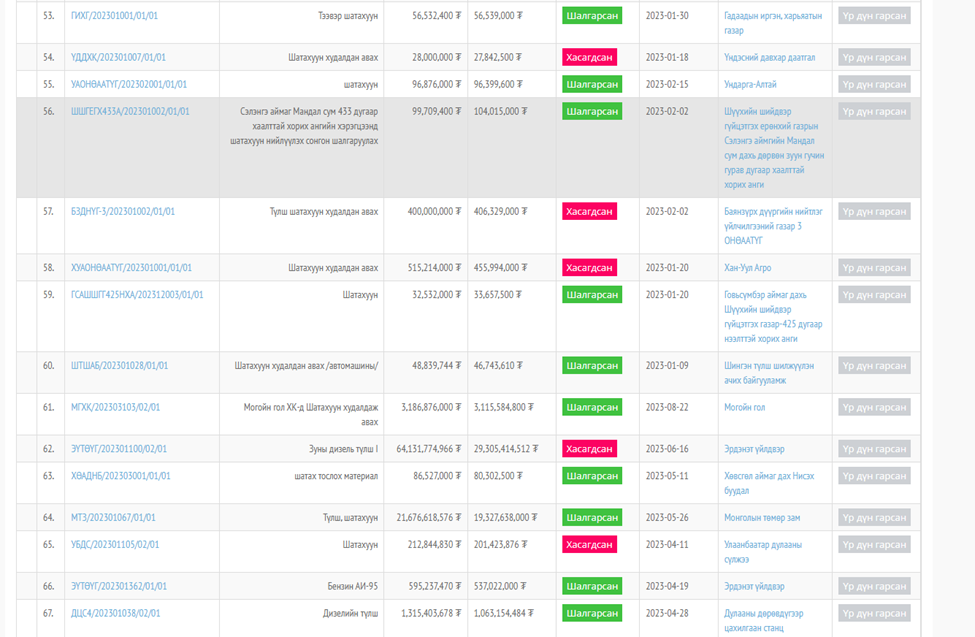Click Үр дүн гарсан button in row 56
The image size is (975, 637).
874,111
